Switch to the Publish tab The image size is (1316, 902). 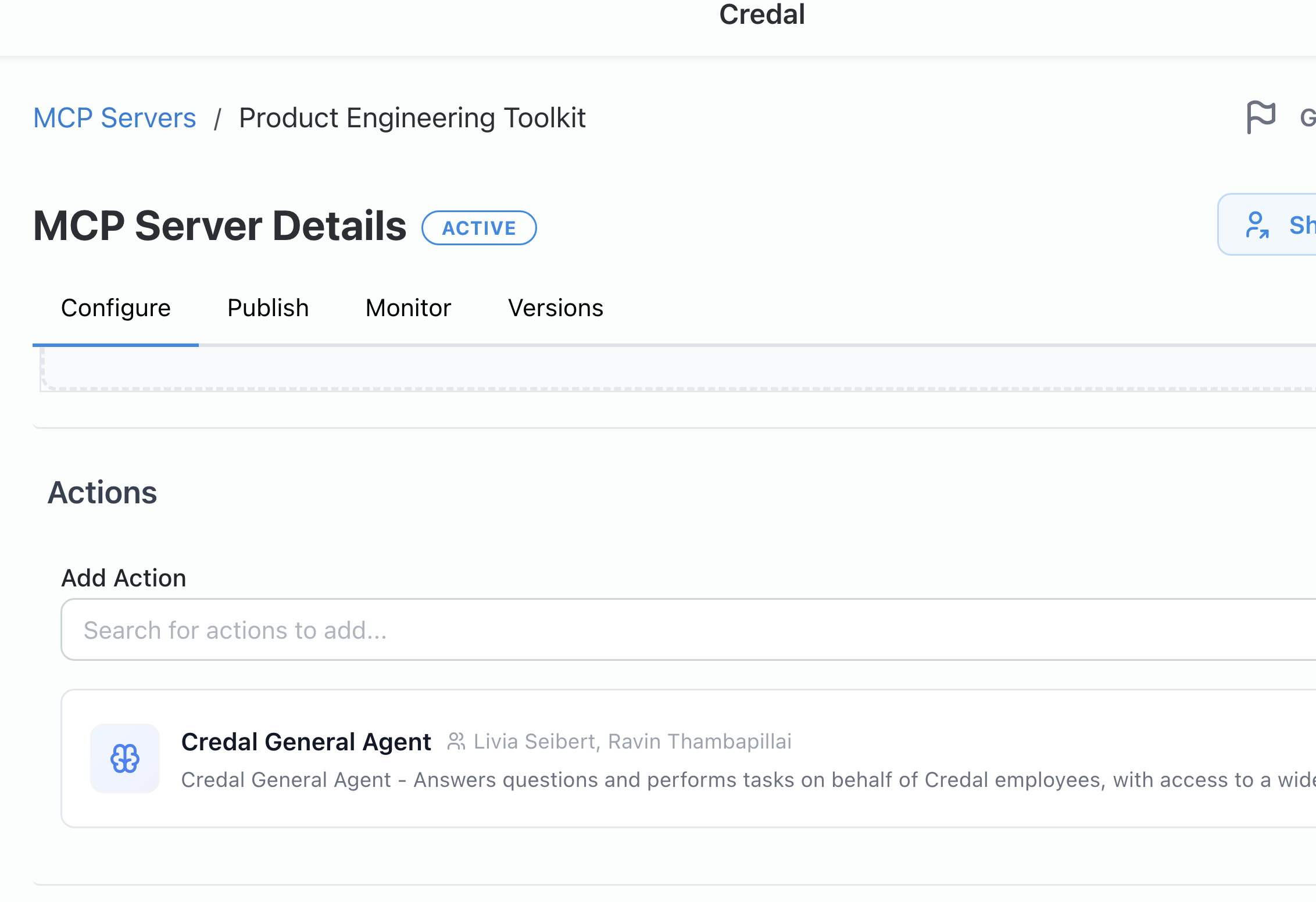coord(268,307)
